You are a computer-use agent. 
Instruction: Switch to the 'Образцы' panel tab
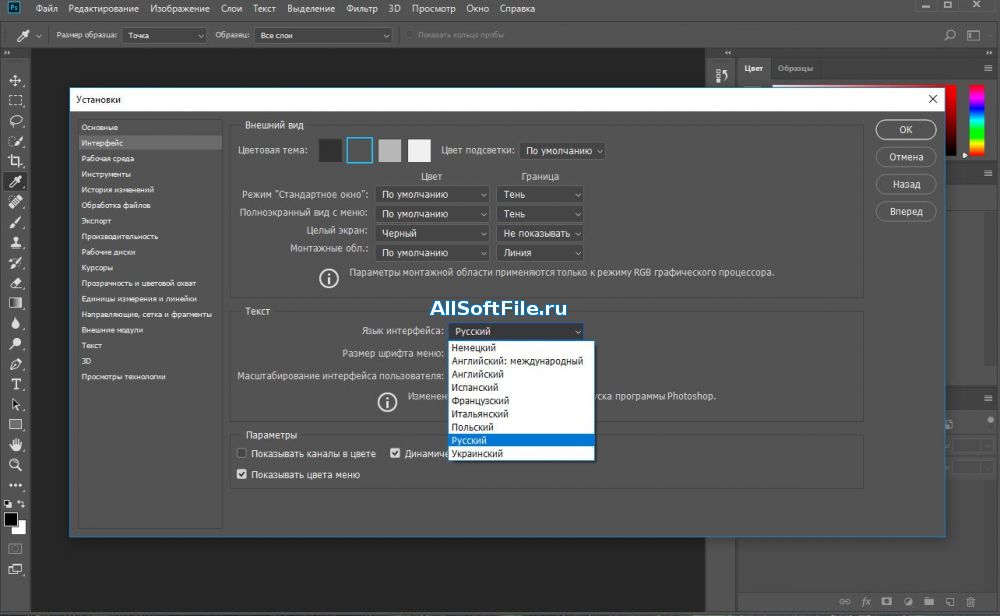click(795, 68)
